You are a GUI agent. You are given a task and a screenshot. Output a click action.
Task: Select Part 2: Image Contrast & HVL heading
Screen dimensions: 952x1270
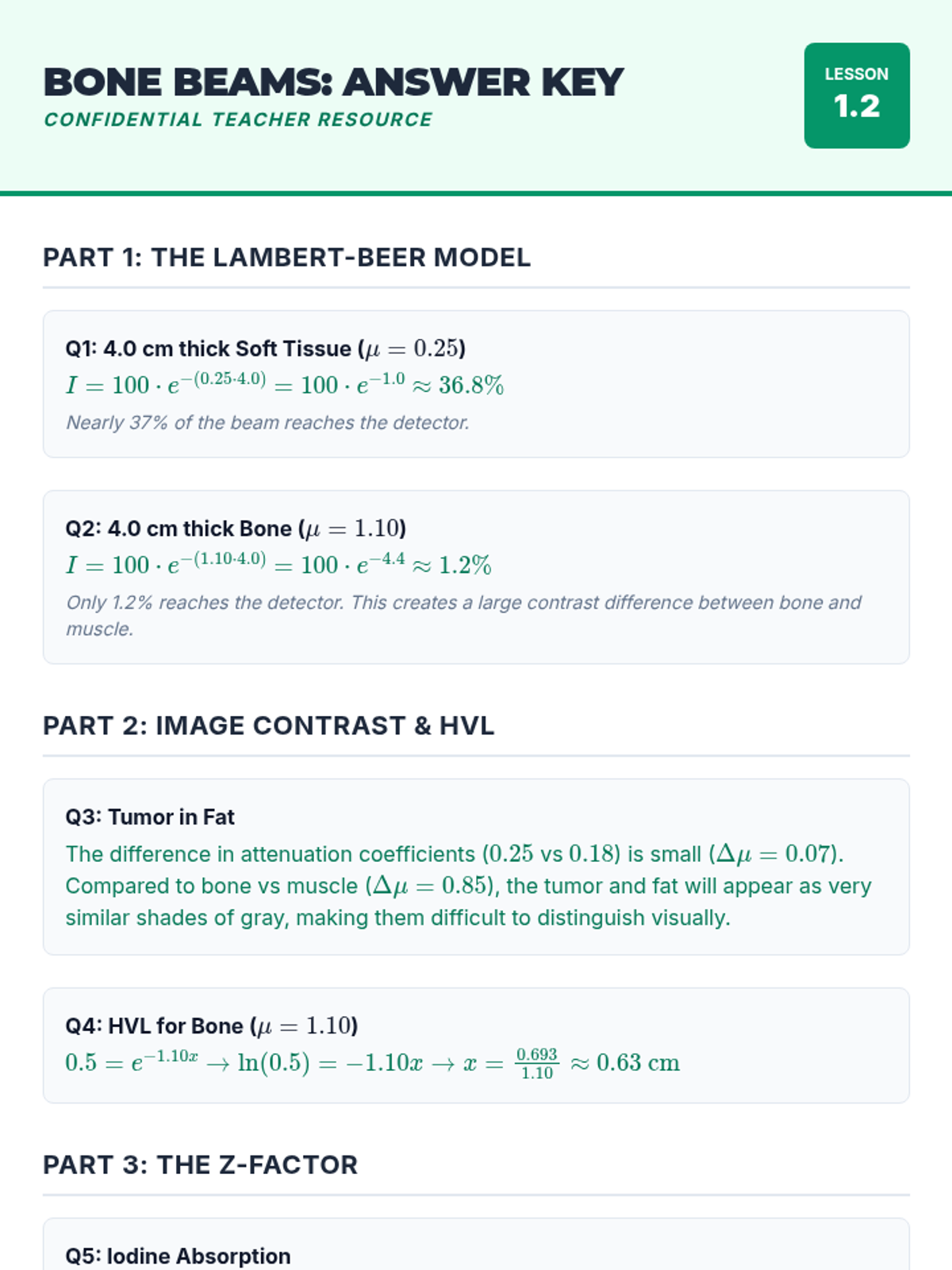[268, 725]
